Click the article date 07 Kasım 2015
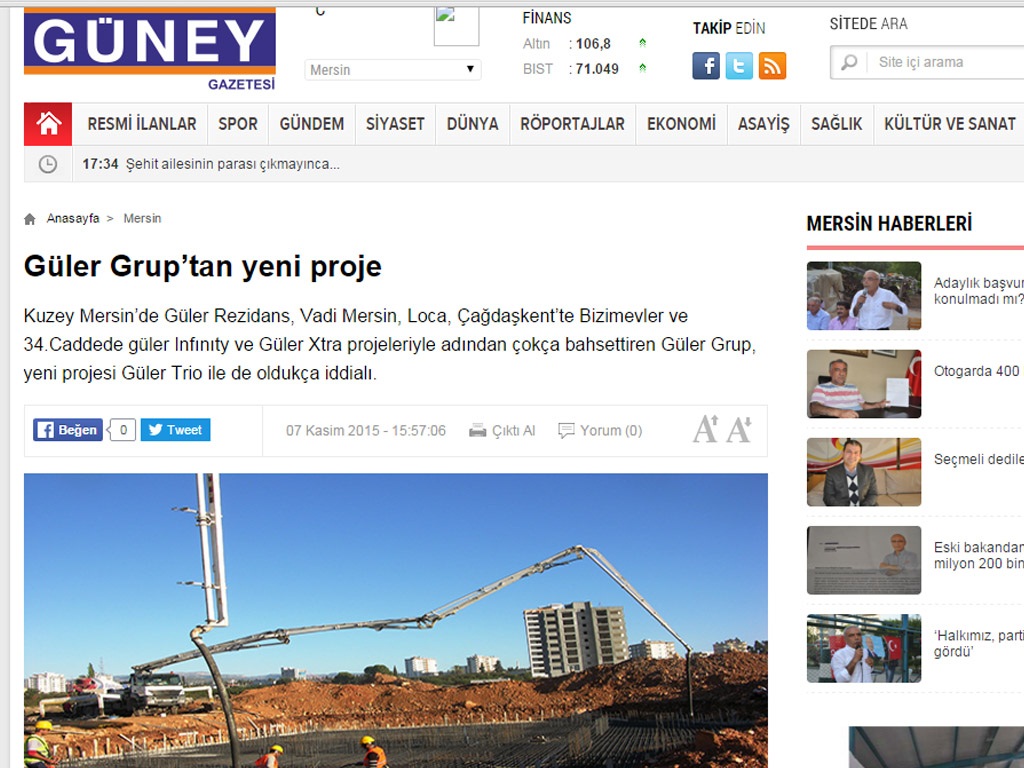 tap(366, 430)
